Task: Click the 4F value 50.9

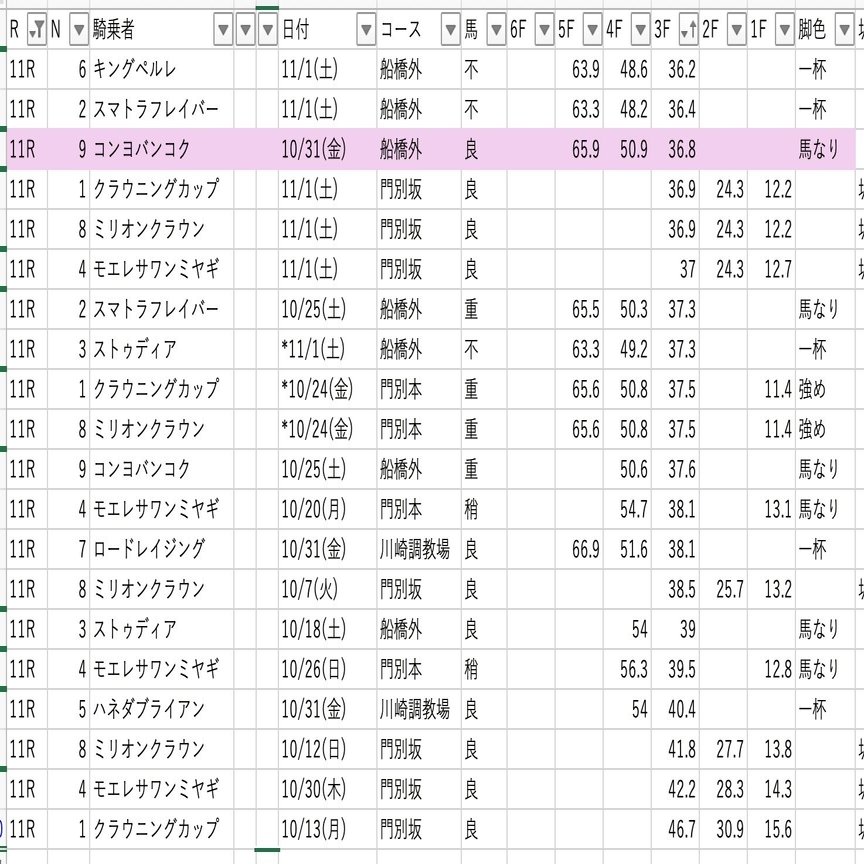Action: coord(633,149)
